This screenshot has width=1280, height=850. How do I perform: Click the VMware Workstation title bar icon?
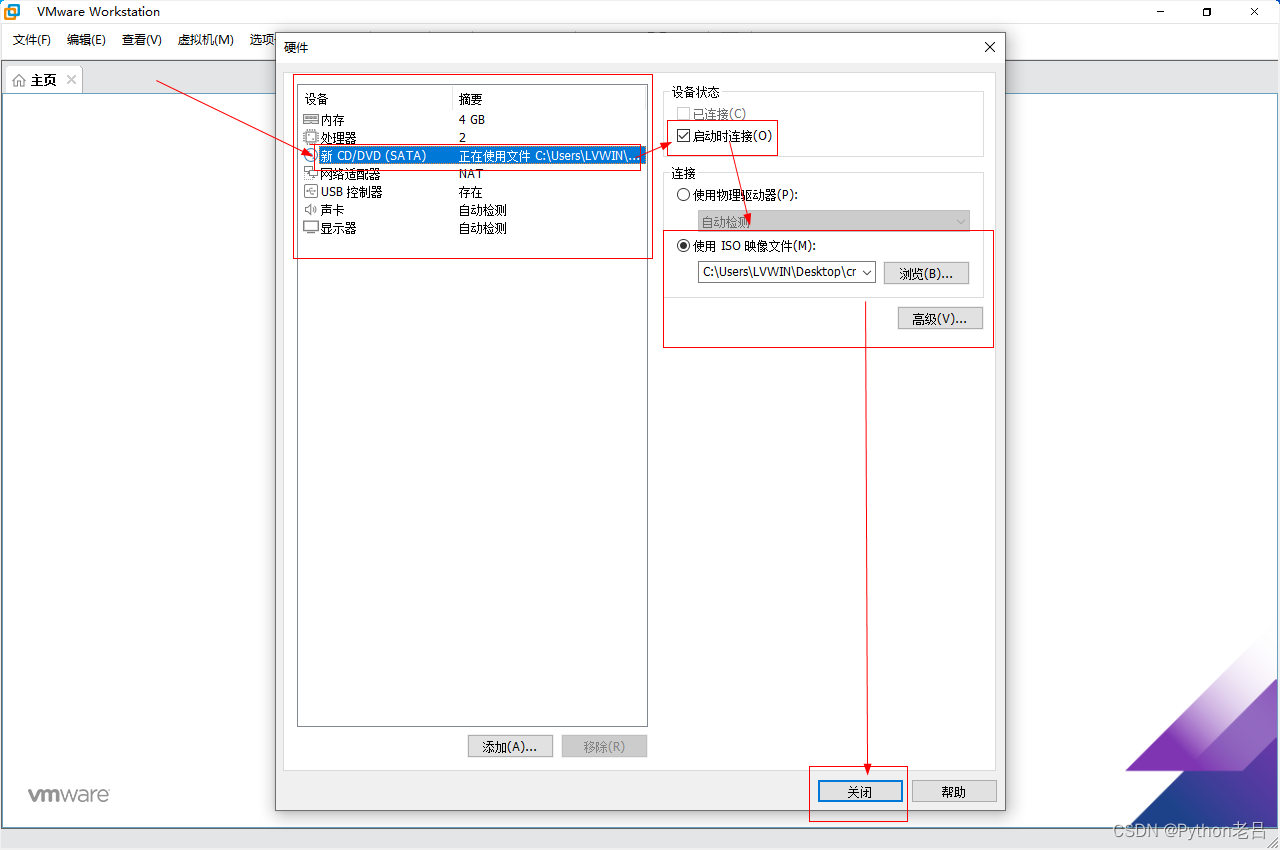[x=12, y=12]
